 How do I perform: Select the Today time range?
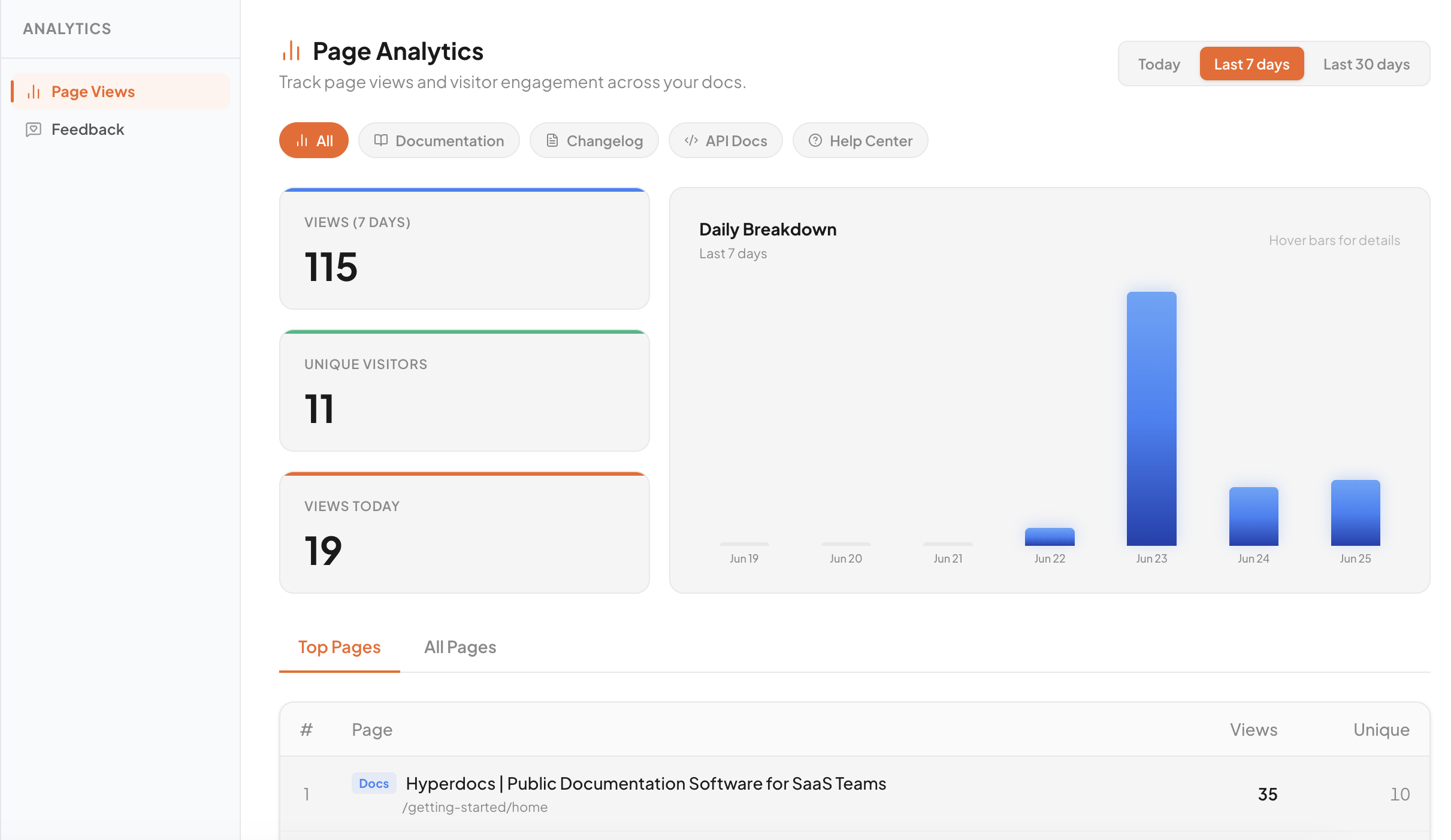1159,64
